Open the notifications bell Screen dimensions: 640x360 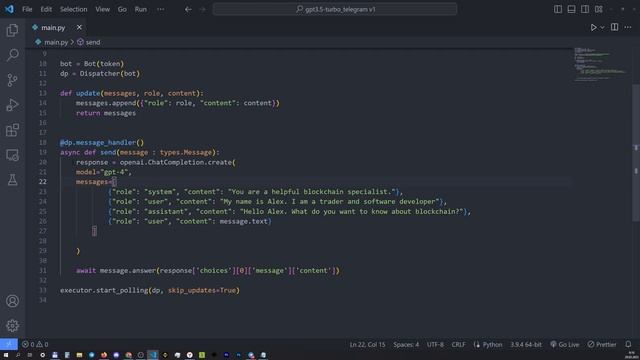pos(628,344)
